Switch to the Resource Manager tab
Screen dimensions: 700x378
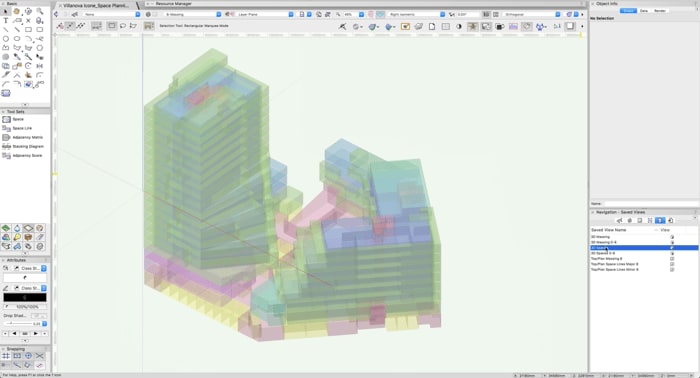(173, 4)
